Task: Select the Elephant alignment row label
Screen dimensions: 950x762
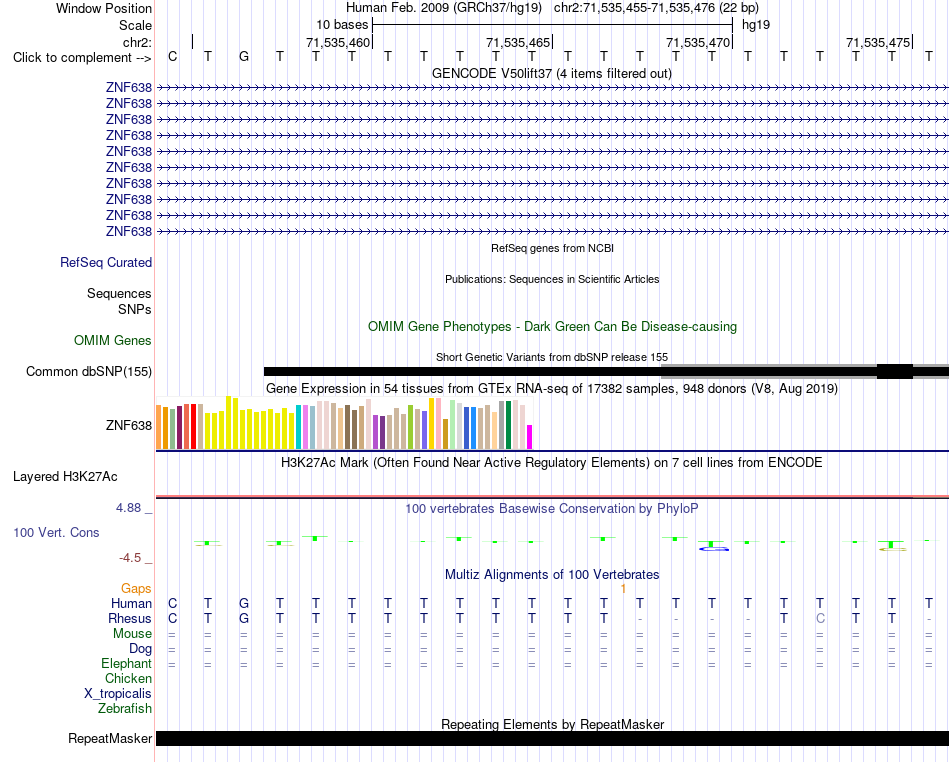Action: coord(127,663)
